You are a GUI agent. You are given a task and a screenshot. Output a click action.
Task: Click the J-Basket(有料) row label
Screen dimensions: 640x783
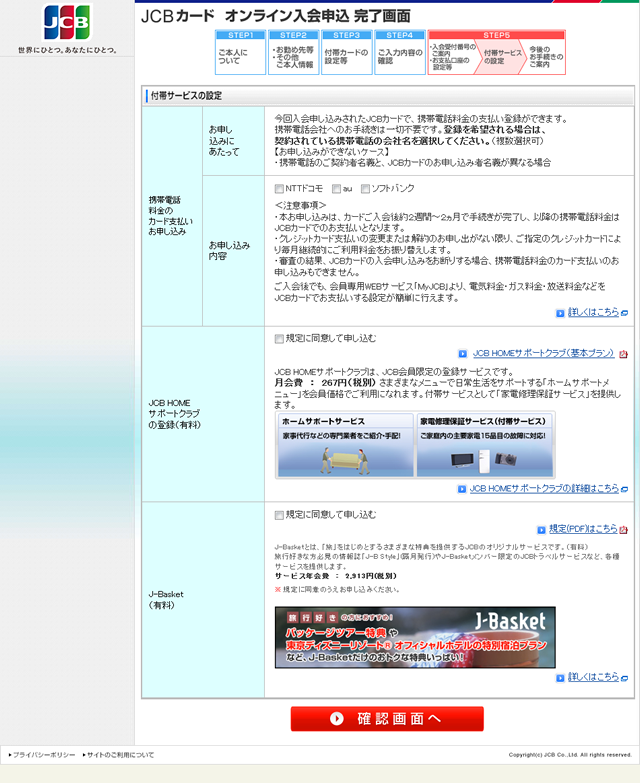[x=166, y=600]
